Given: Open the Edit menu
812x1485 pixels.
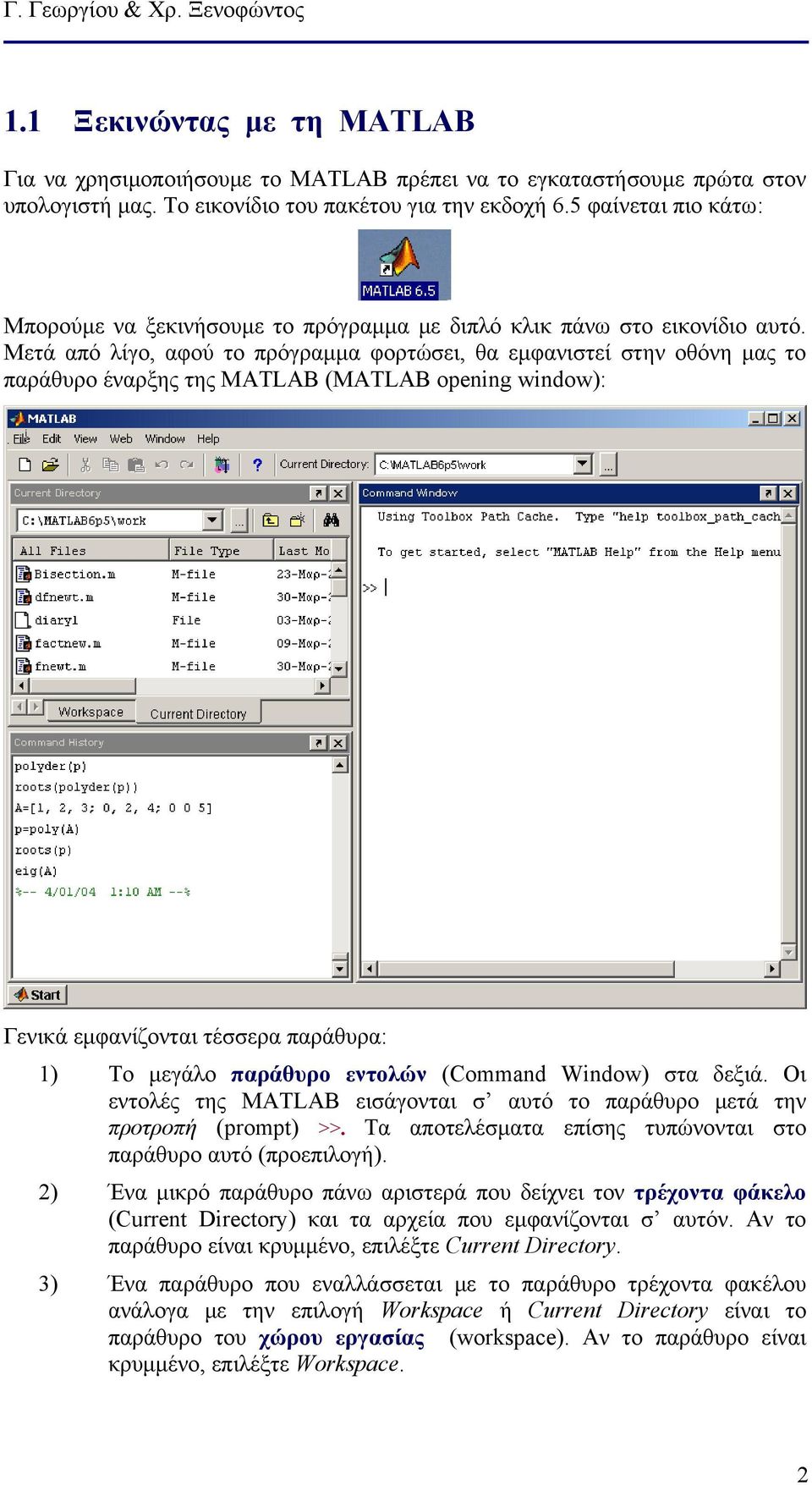Looking at the screenshot, I should (52, 438).
